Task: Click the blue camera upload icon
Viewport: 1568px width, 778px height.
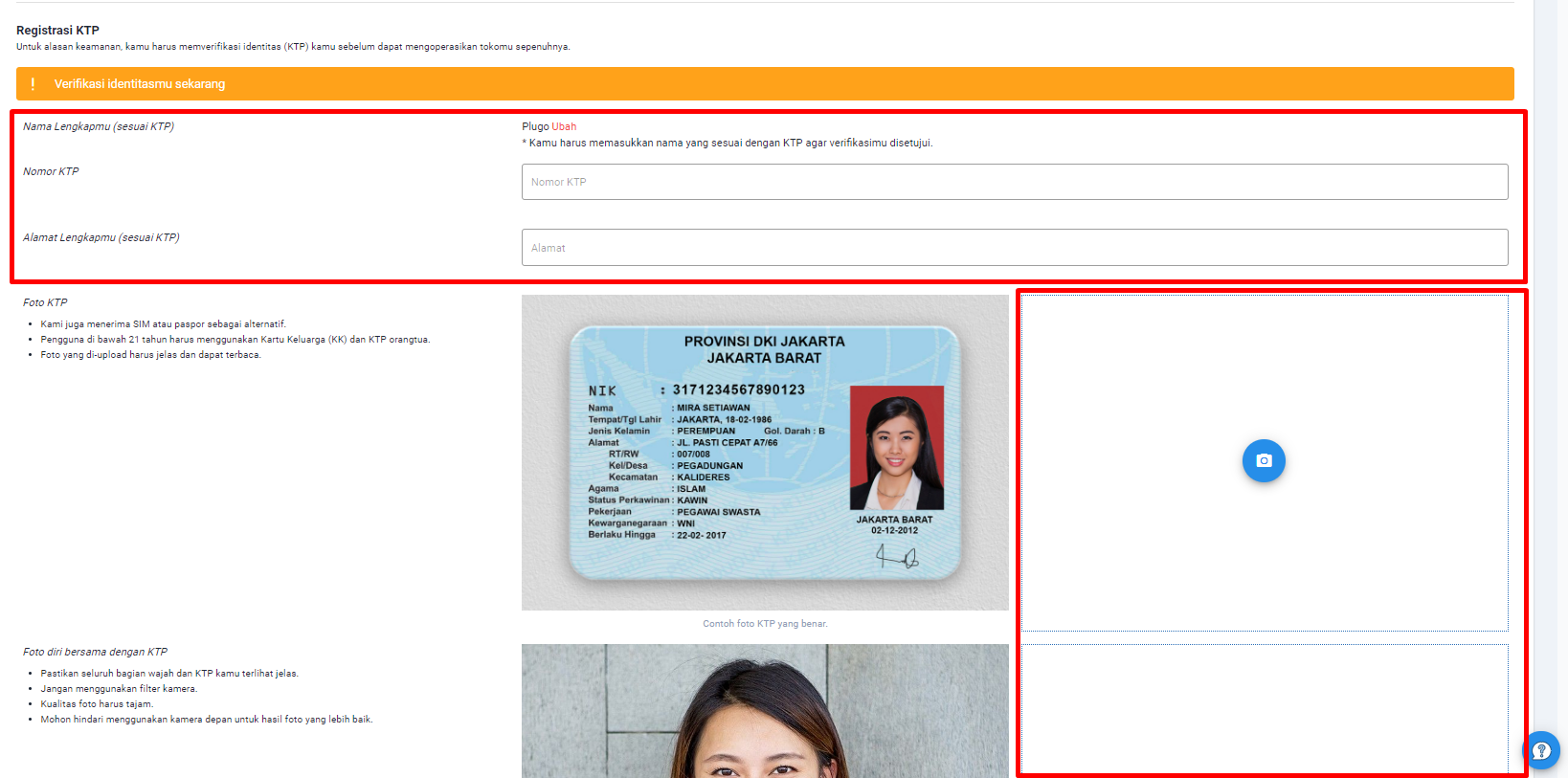Action: [x=1264, y=460]
